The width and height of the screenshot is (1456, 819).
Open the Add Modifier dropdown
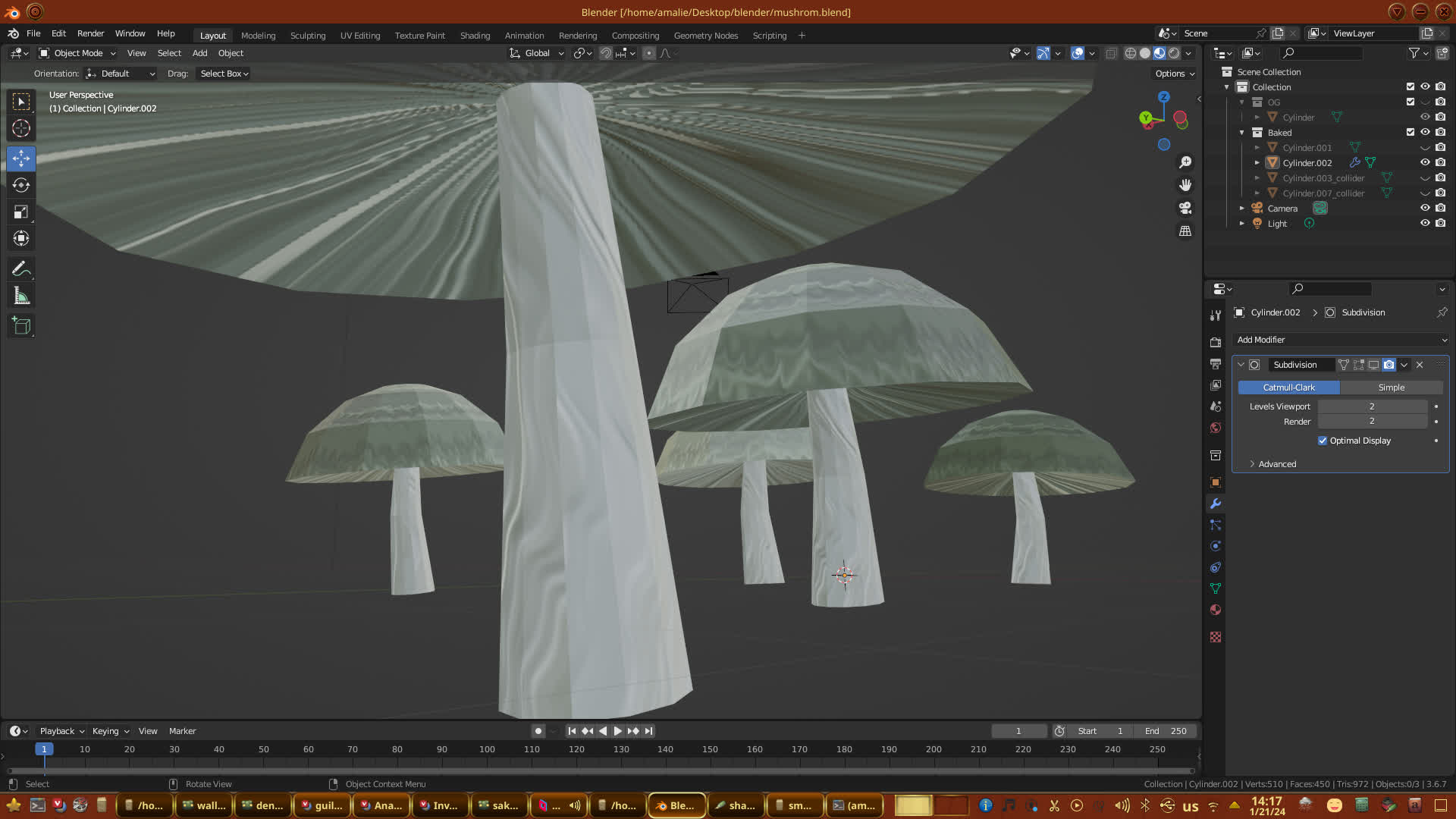point(1341,340)
